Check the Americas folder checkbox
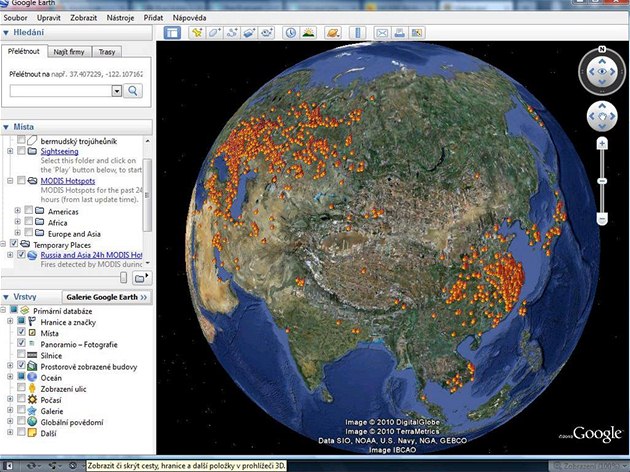 [29, 210]
